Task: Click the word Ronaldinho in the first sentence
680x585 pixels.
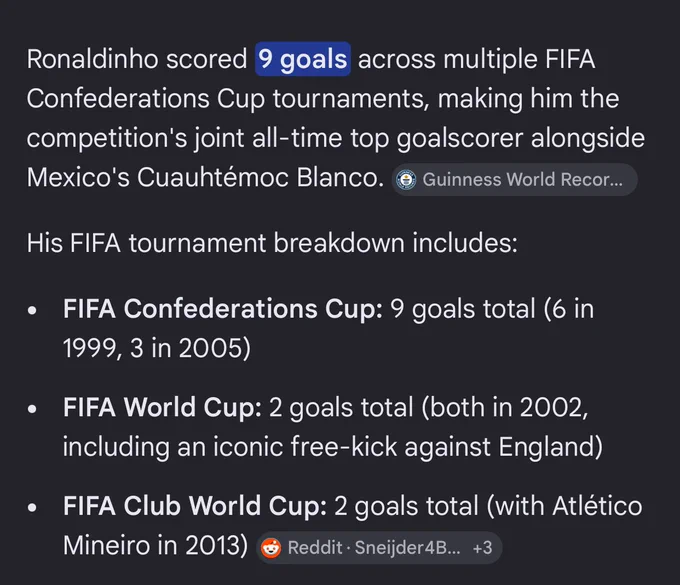Action: (92, 59)
